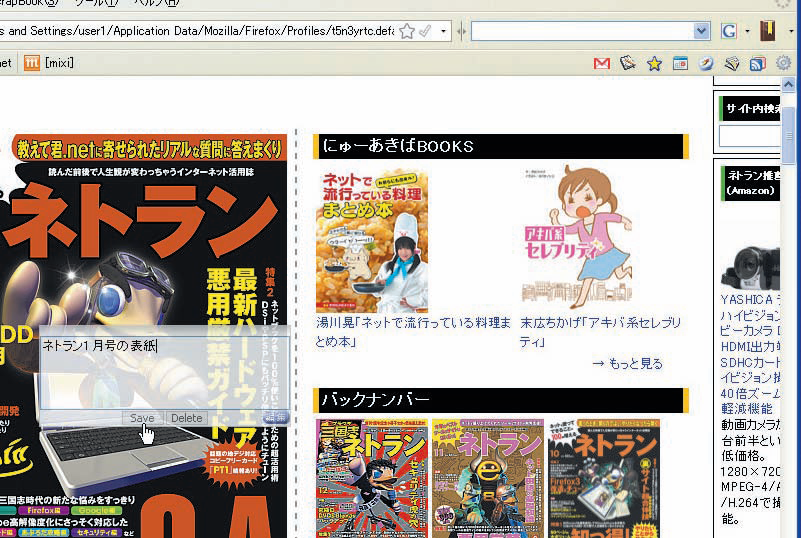Open the ツール(T) menu
Viewport: 801px width, 538px height.
pyautogui.click(x=96, y=3)
